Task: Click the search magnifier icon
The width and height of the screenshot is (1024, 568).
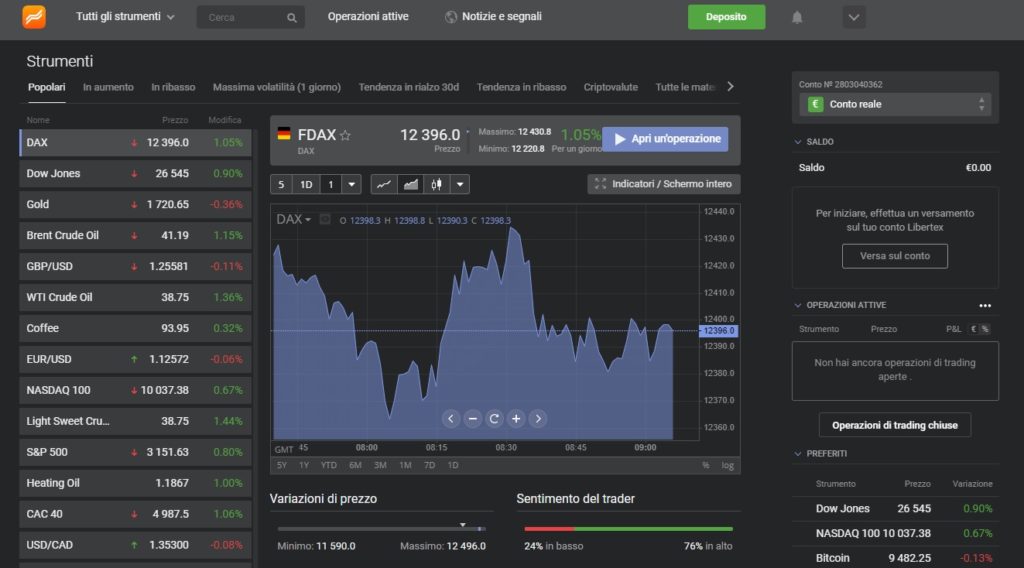Action: (291, 18)
